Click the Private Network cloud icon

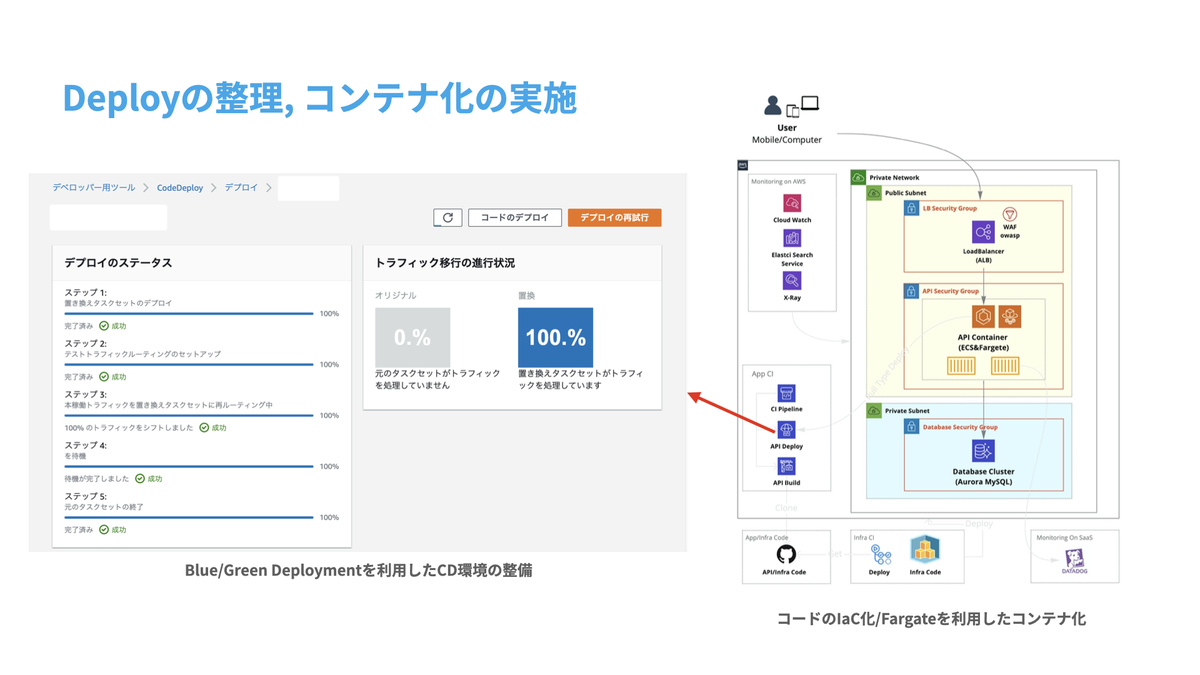point(858,177)
